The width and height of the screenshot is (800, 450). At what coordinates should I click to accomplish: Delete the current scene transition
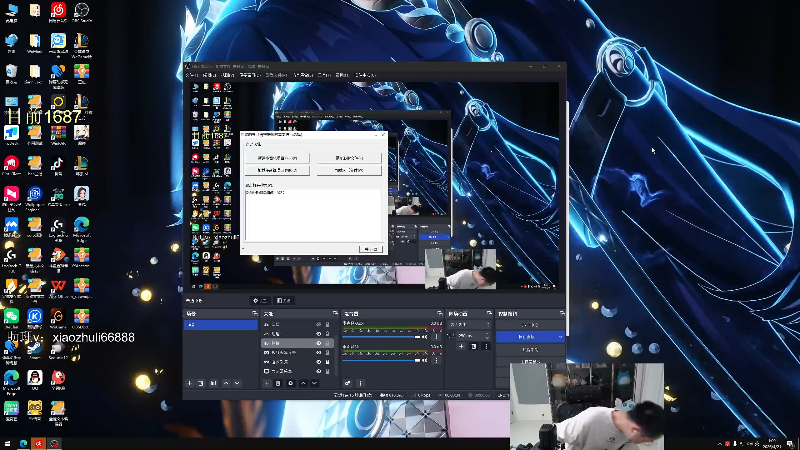coord(473,346)
